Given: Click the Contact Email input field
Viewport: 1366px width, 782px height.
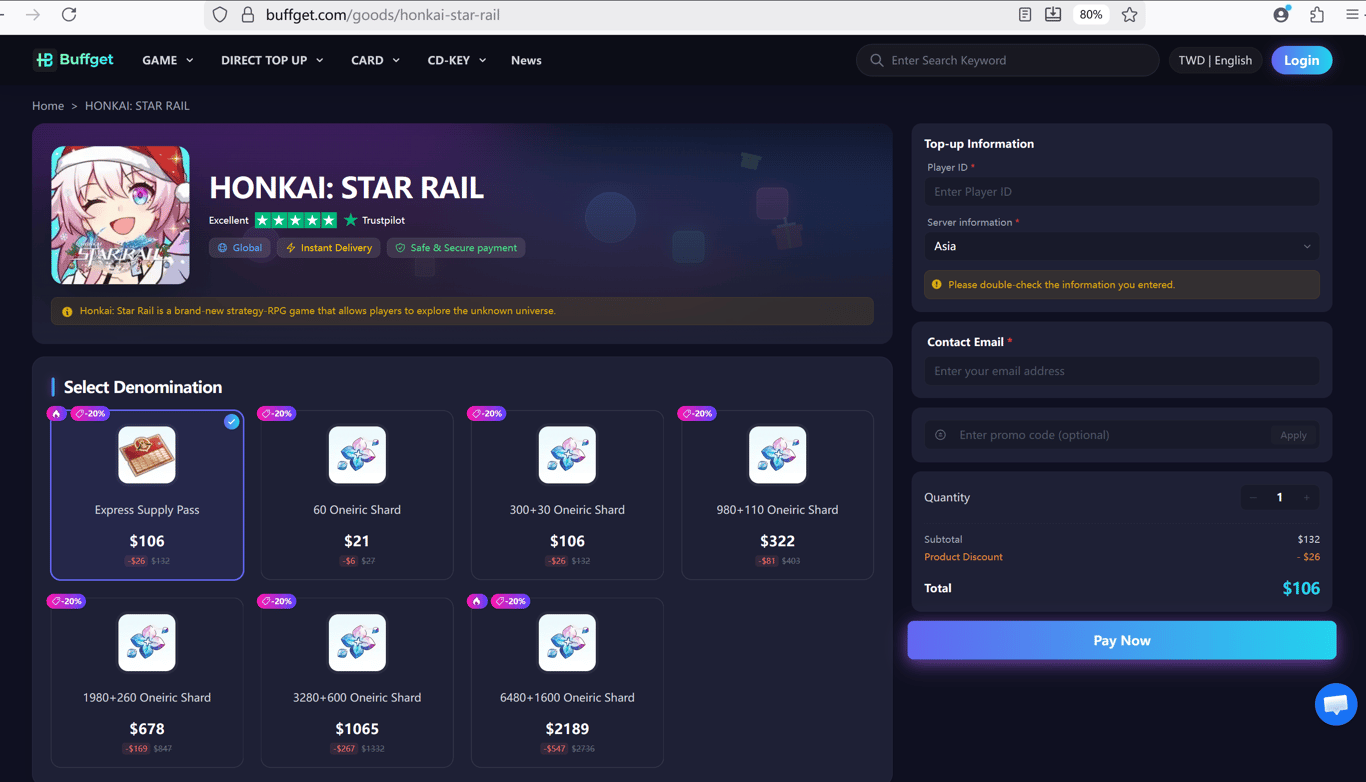Looking at the screenshot, I should 1122,371.
